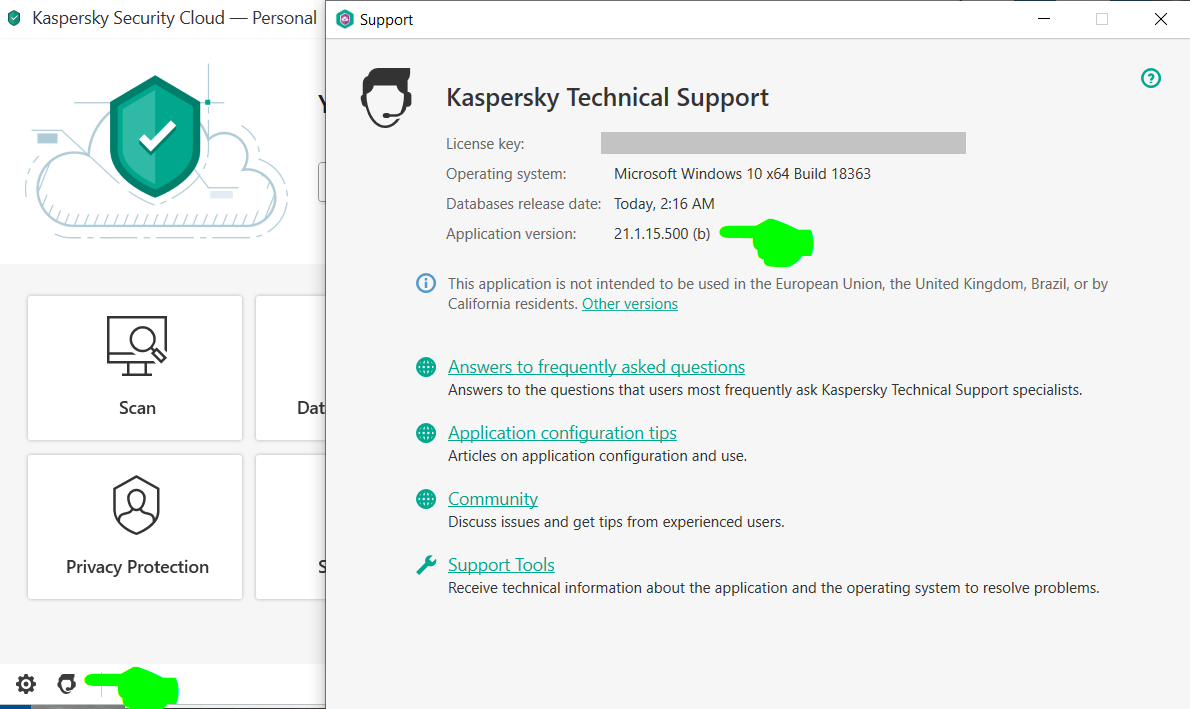Viewport: 1190px width, 709px height.
Task: Click the wrench icon beside Support Tools
Action: (426, 565)
